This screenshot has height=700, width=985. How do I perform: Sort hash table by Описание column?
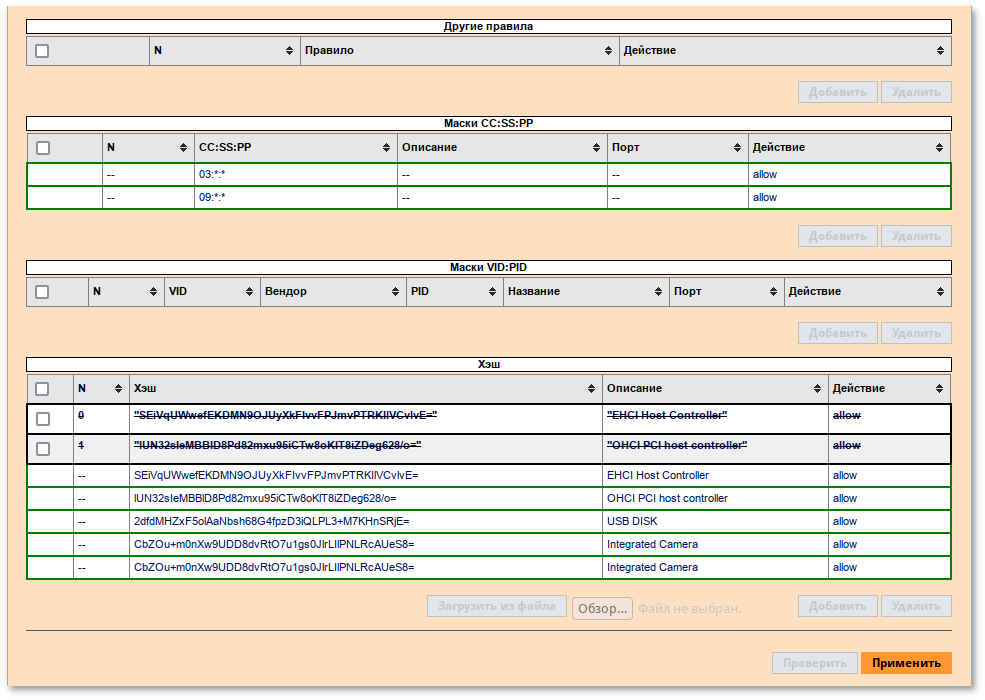point(817,389)
